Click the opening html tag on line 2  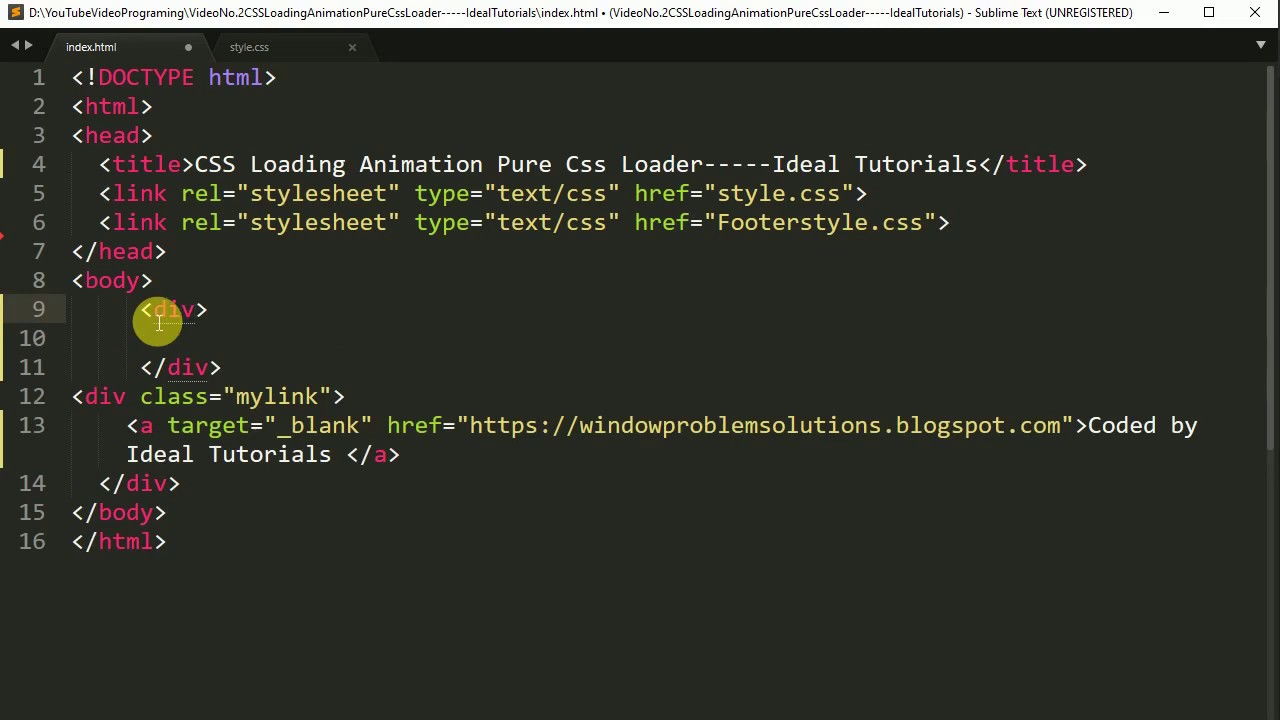[x=112, y=106]
